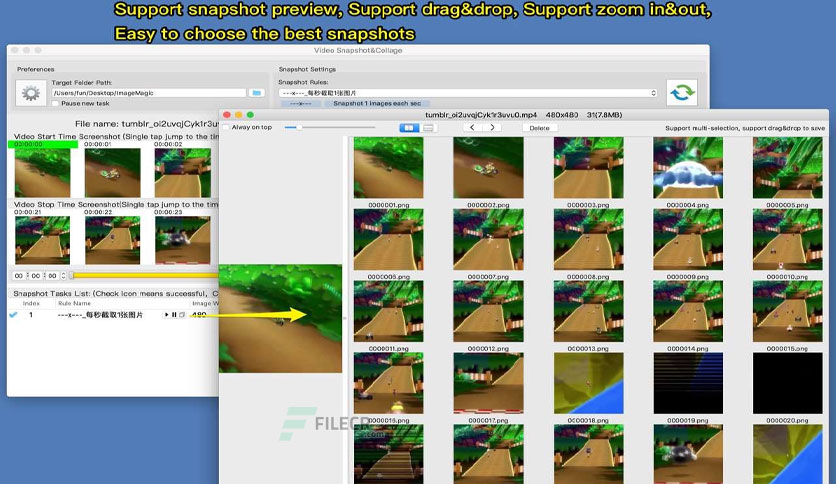Start the snapshot task with play icon

166,315
